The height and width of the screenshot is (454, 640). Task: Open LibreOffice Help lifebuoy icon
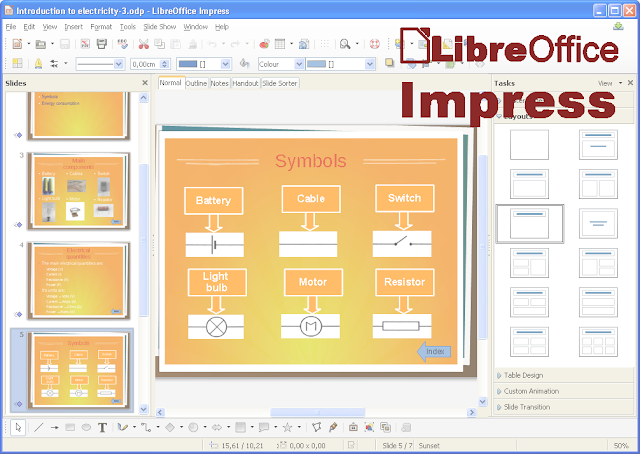coord(374,44)
